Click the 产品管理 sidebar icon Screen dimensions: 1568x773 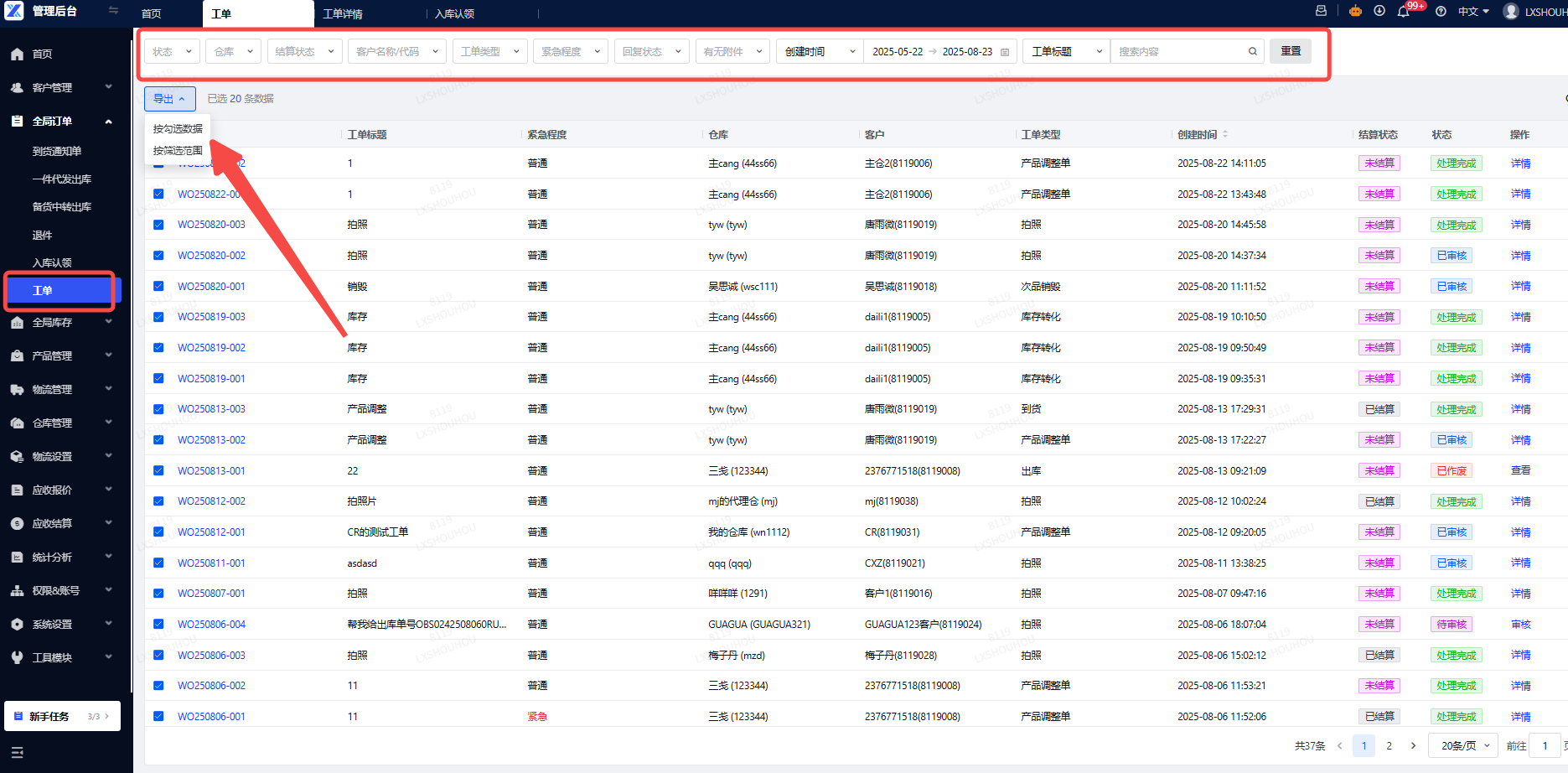point(17,355)
